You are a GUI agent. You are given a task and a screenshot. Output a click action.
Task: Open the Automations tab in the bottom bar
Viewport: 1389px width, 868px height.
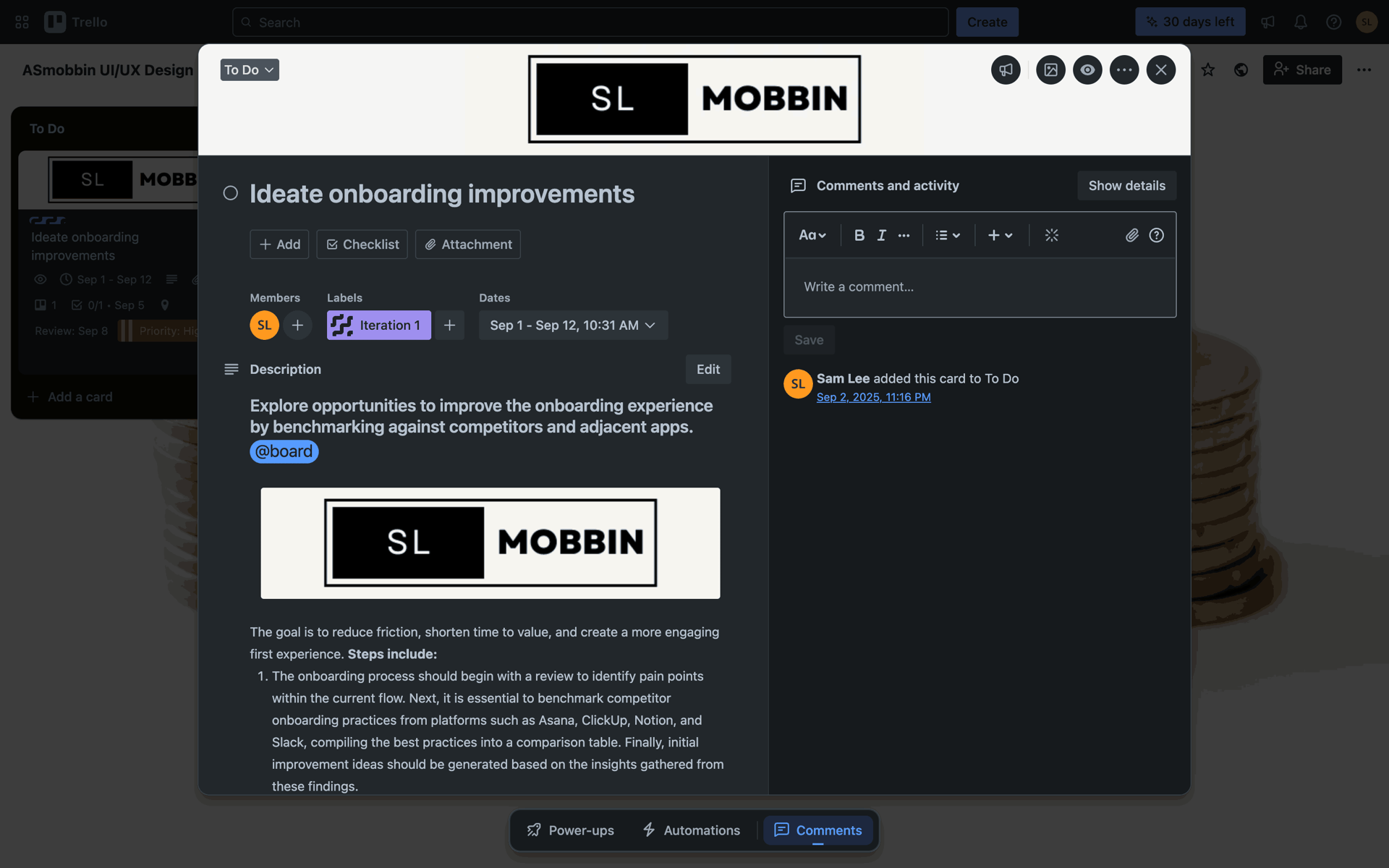pos(692,830)
